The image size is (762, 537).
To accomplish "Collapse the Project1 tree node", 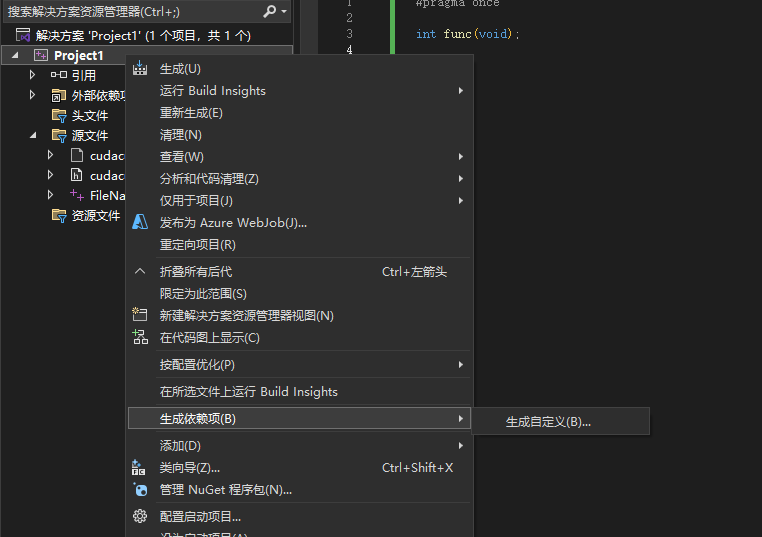I will tap(15, 55).
